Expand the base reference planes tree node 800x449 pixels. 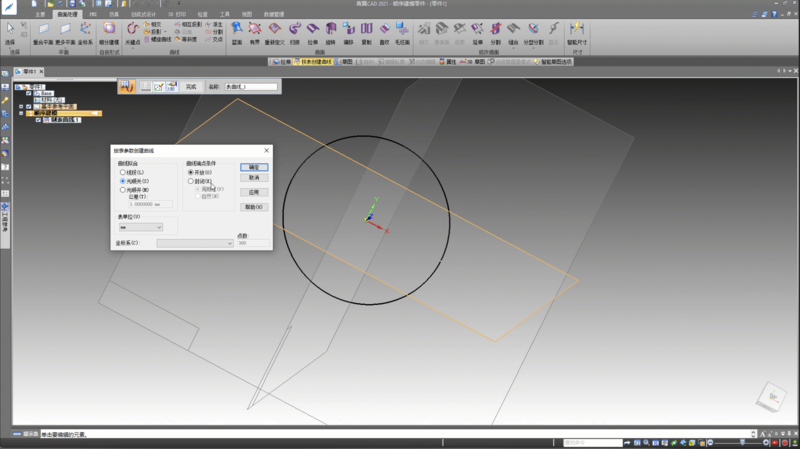pyautogui.click(x=21, y=107)
